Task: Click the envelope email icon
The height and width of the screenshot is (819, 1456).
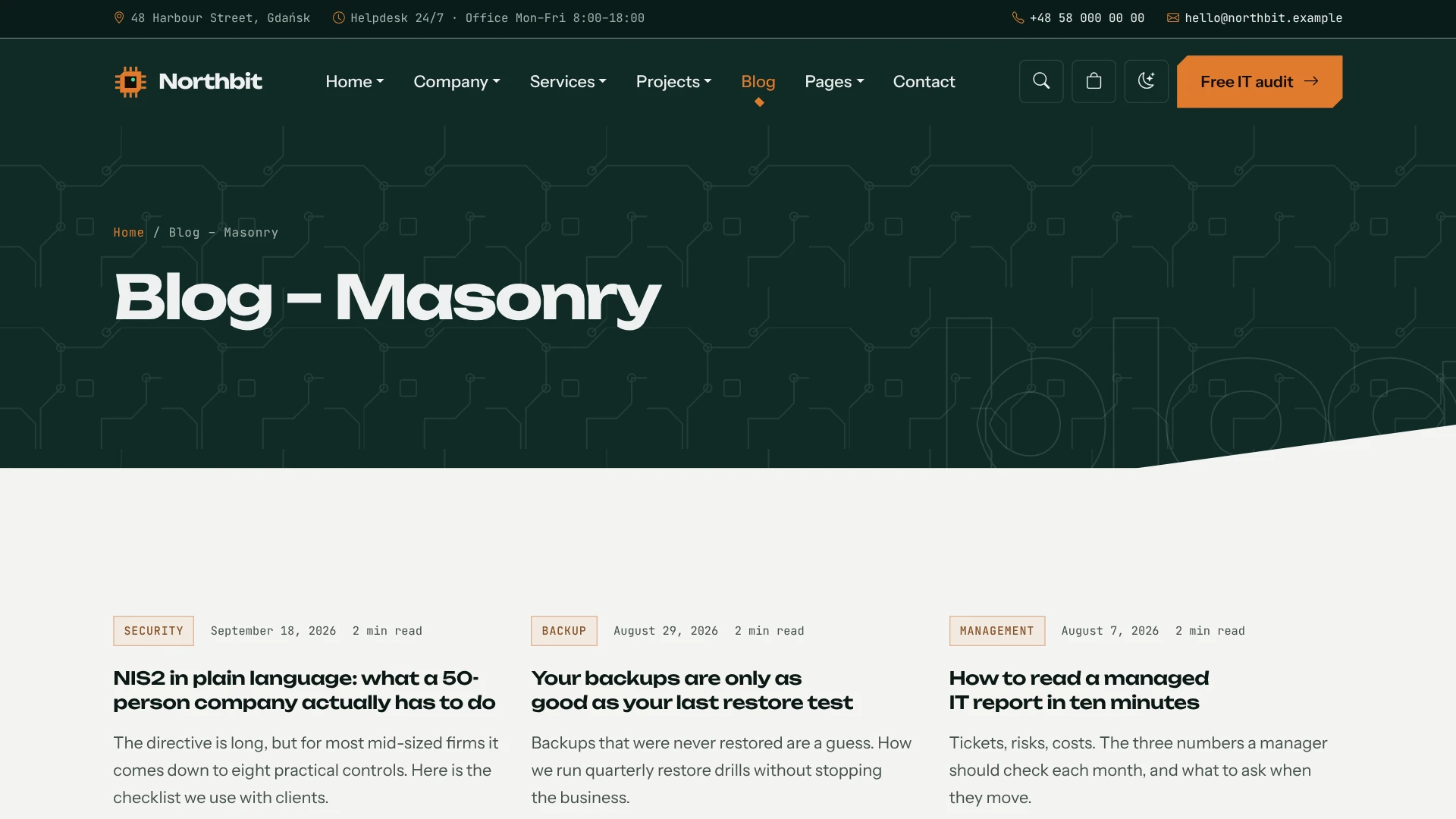Action: coord(1173,17)
